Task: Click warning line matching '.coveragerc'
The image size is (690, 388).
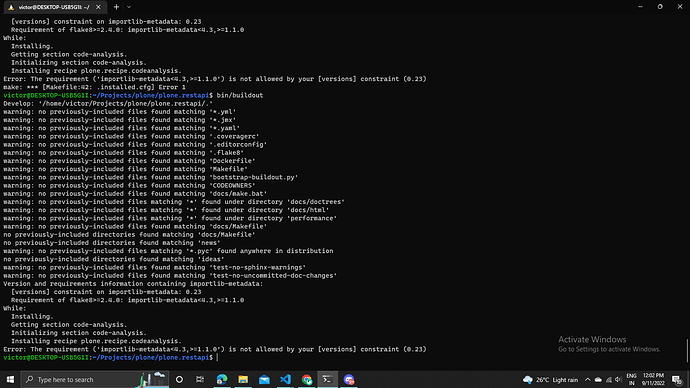Action: [x=131, y=136]
